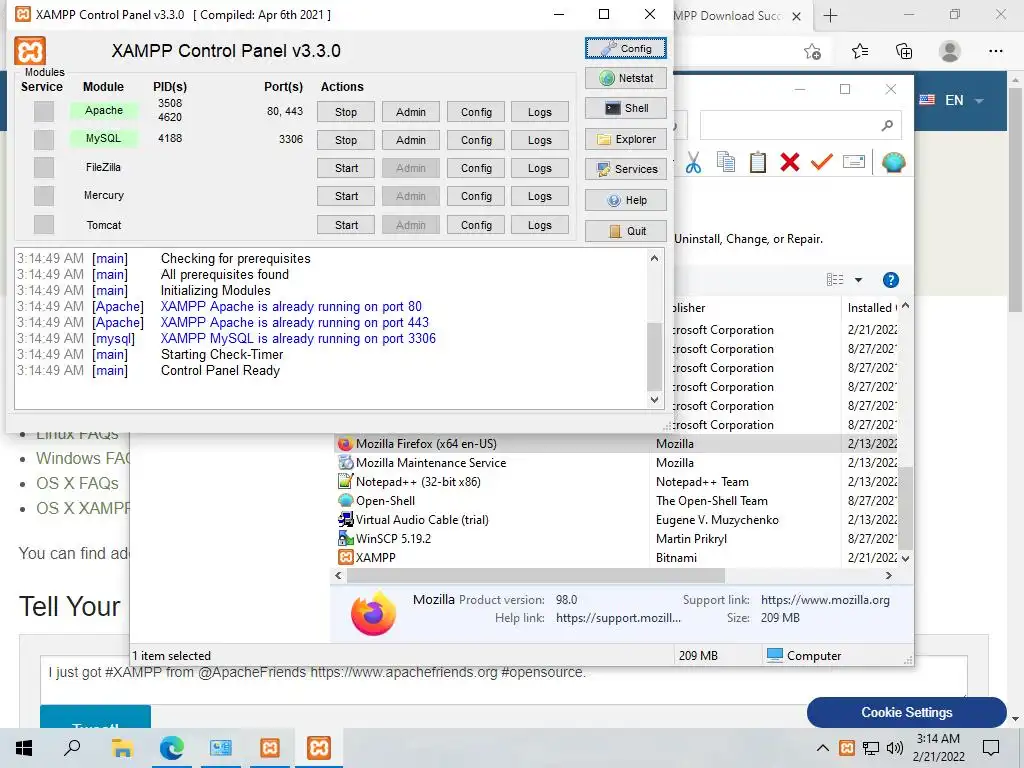
Task: Open MySQL Config menu
Action: (475, 140)
